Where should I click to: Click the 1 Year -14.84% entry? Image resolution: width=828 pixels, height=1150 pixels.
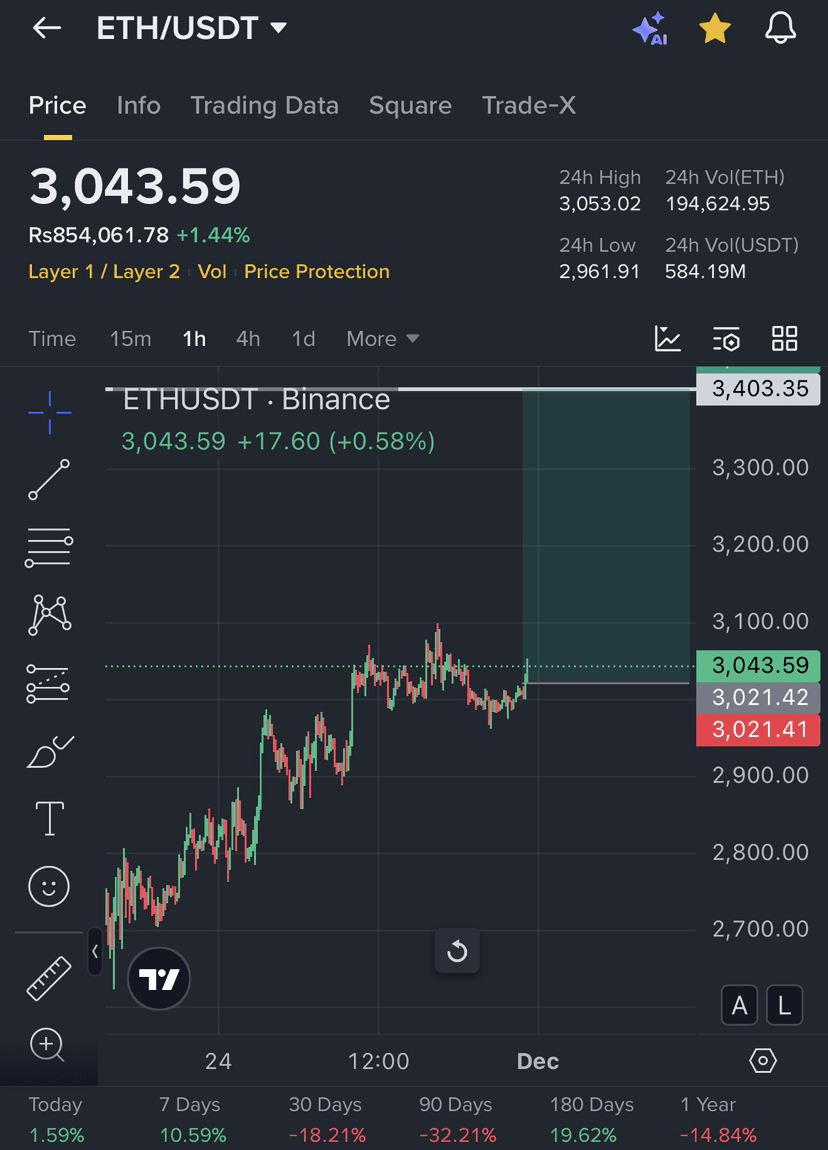(x=717, y=1120)
